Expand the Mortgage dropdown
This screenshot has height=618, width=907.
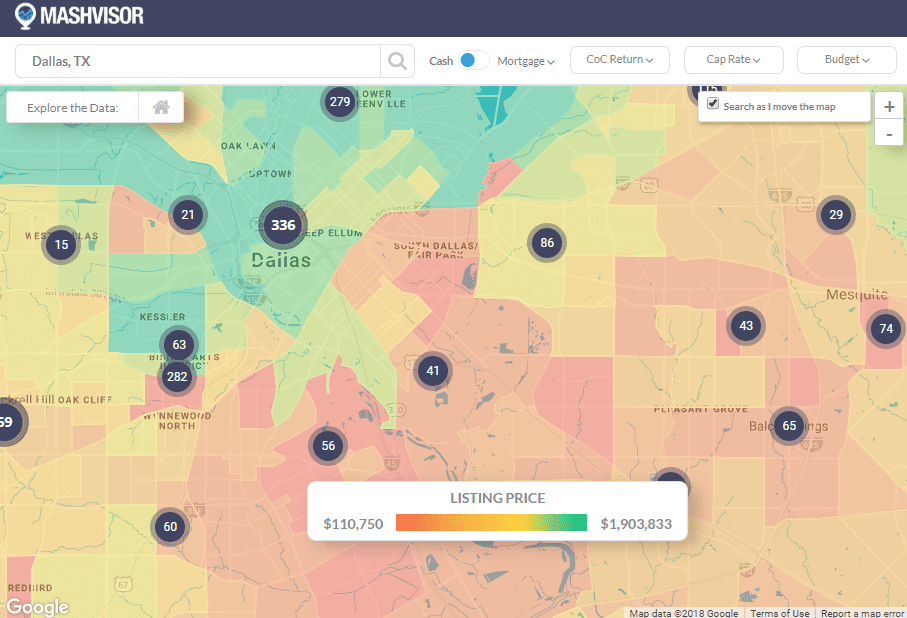pyautogui.click(x=525, y=61)
